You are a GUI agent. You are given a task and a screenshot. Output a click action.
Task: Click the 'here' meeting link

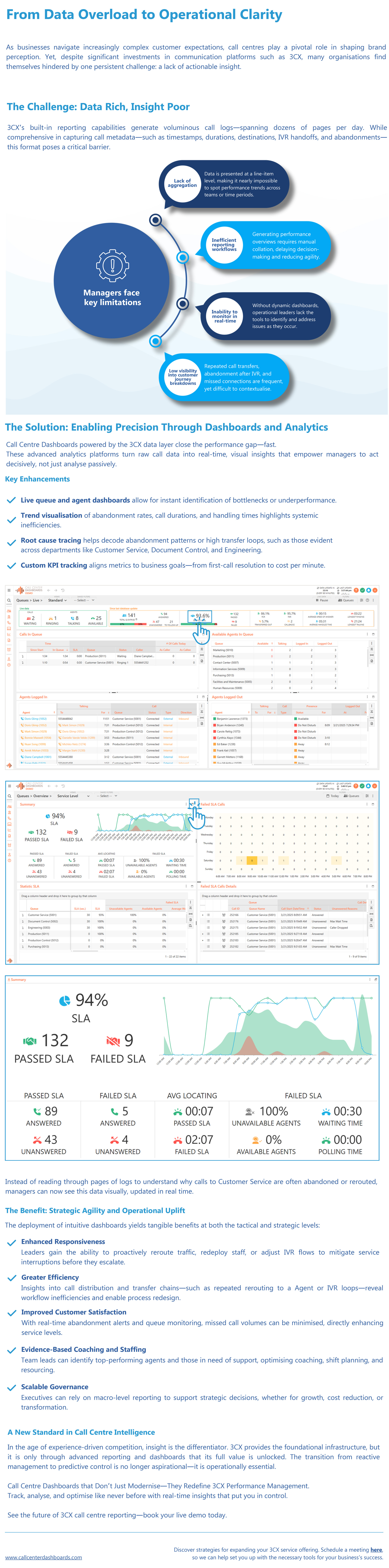(x=376, y=1550)
